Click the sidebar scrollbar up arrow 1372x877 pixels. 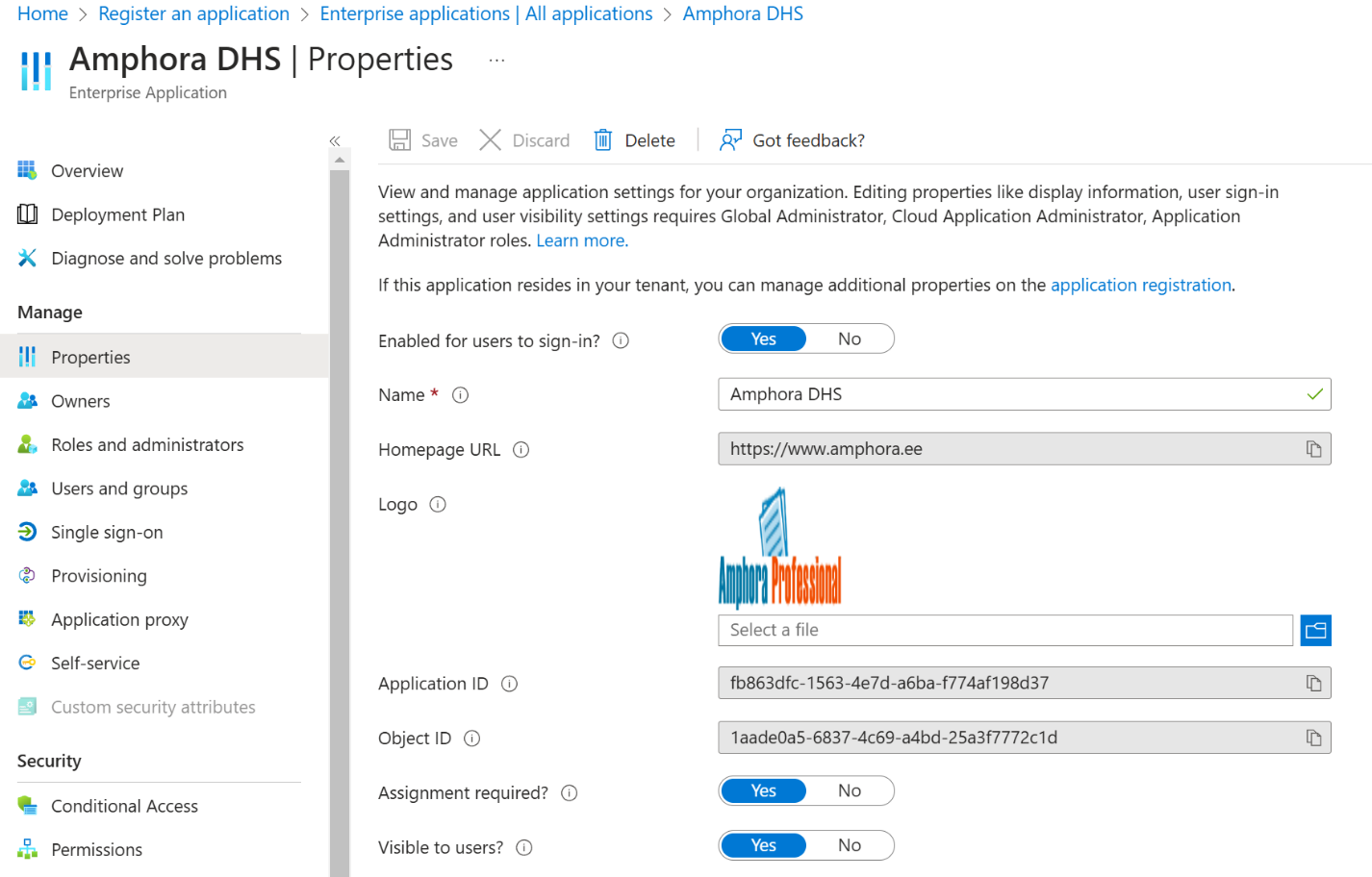coord(340,160)
